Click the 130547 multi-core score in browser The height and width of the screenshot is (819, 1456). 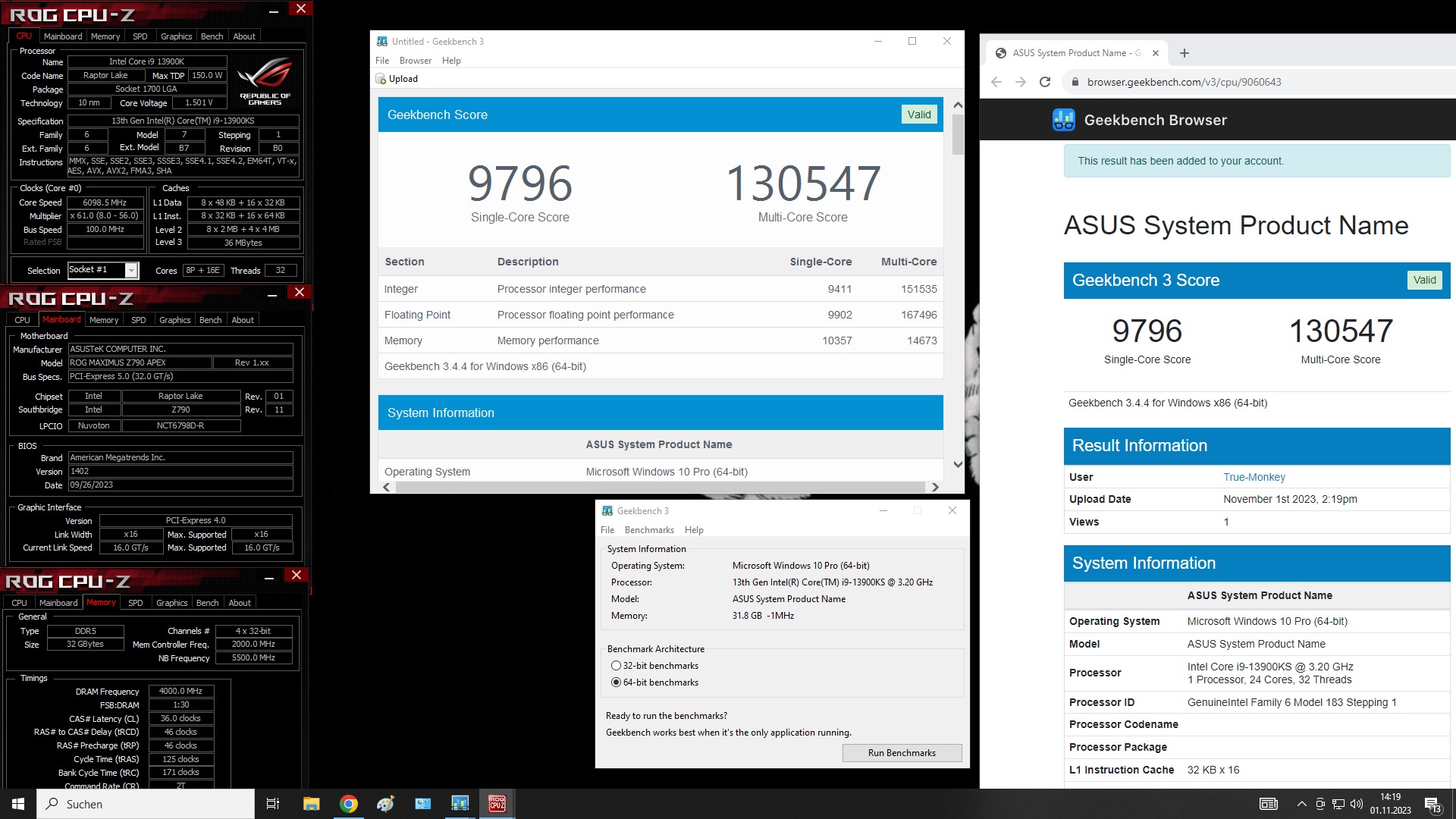1341,331
